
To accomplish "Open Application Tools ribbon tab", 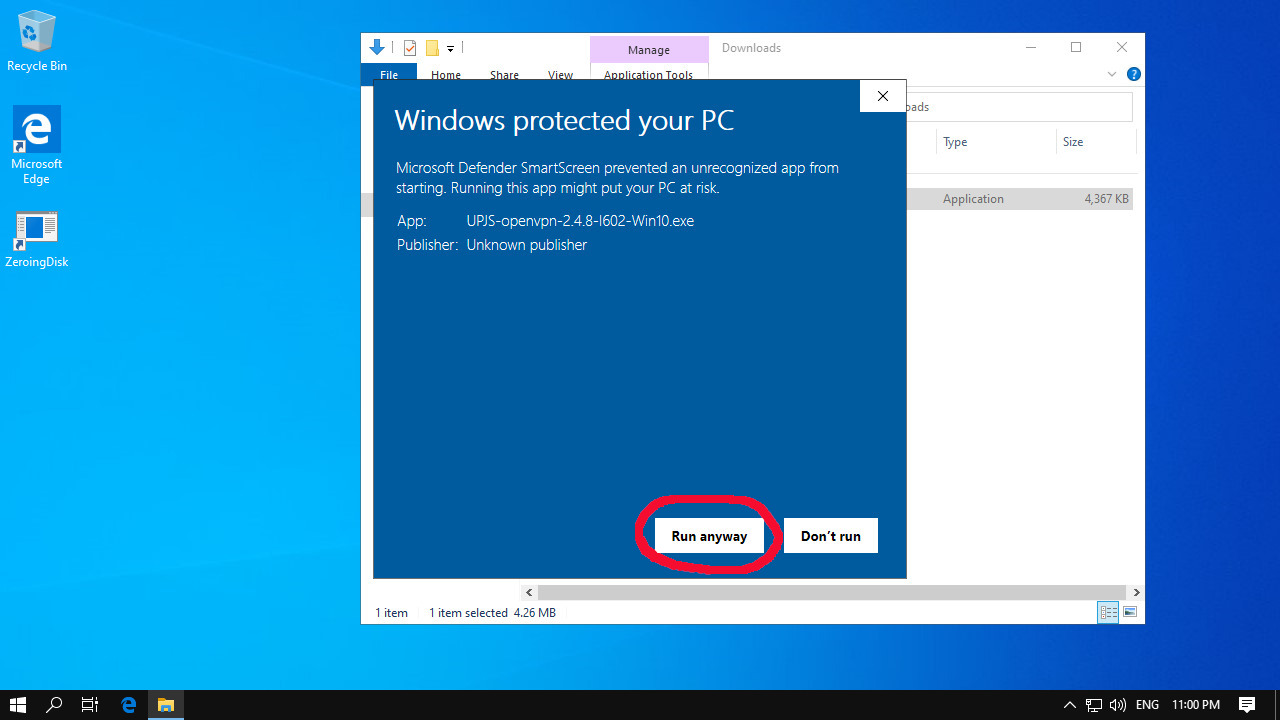I will 648,74.
